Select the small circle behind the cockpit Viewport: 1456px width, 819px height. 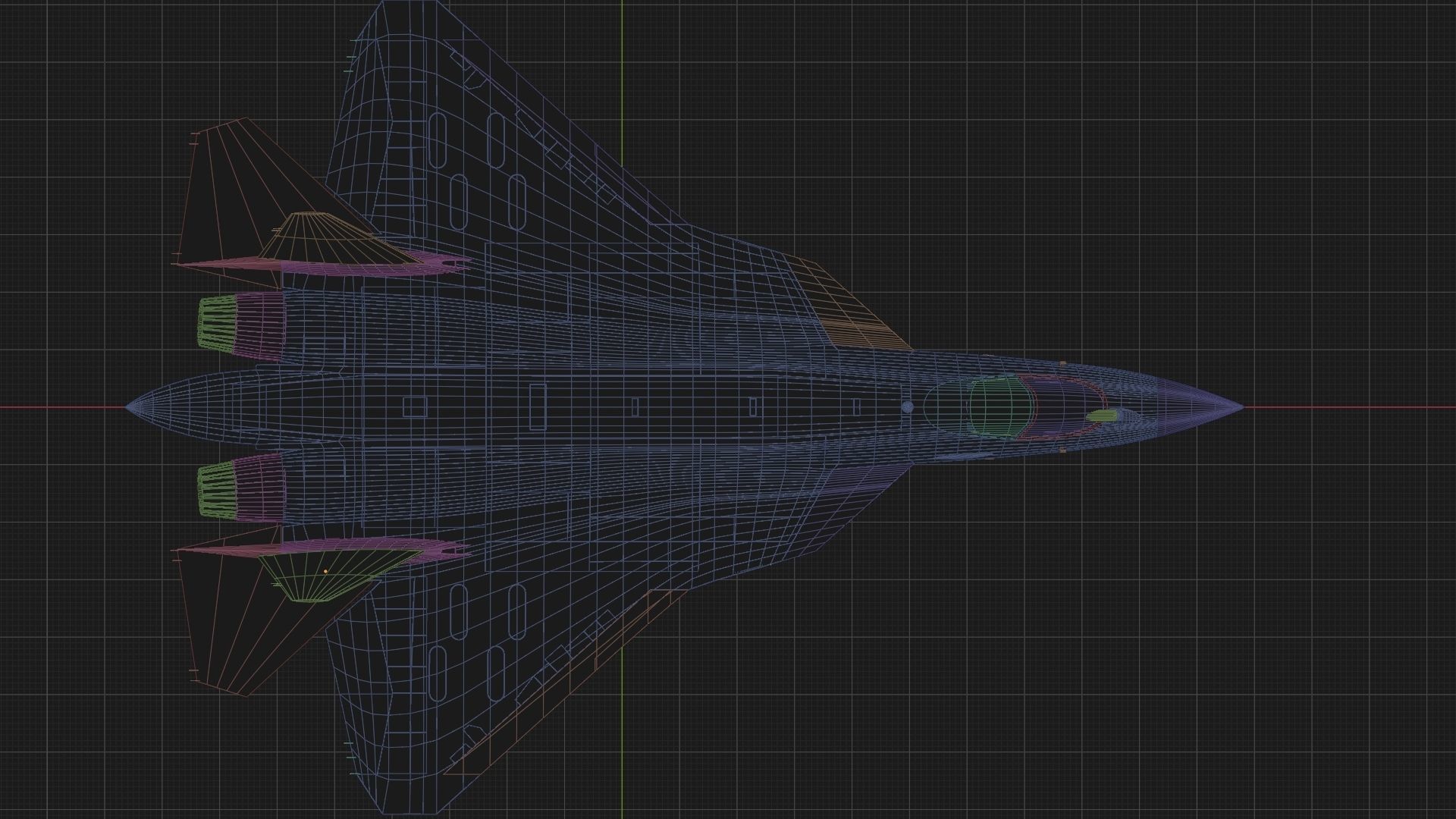click(x=908, y=407)
